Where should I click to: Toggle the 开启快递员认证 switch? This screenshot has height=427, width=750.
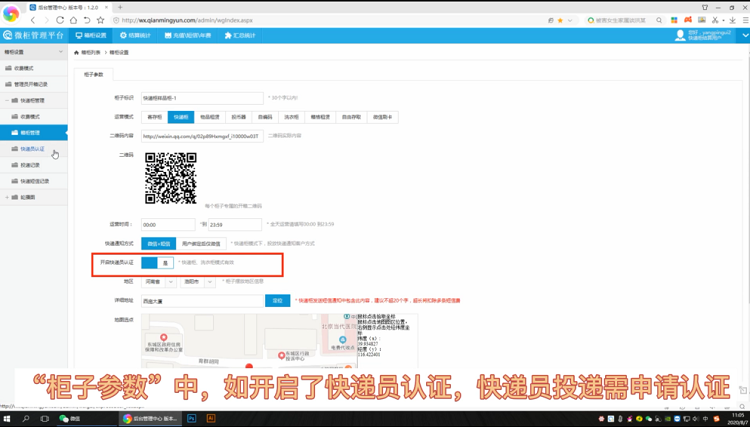[157, 263]
